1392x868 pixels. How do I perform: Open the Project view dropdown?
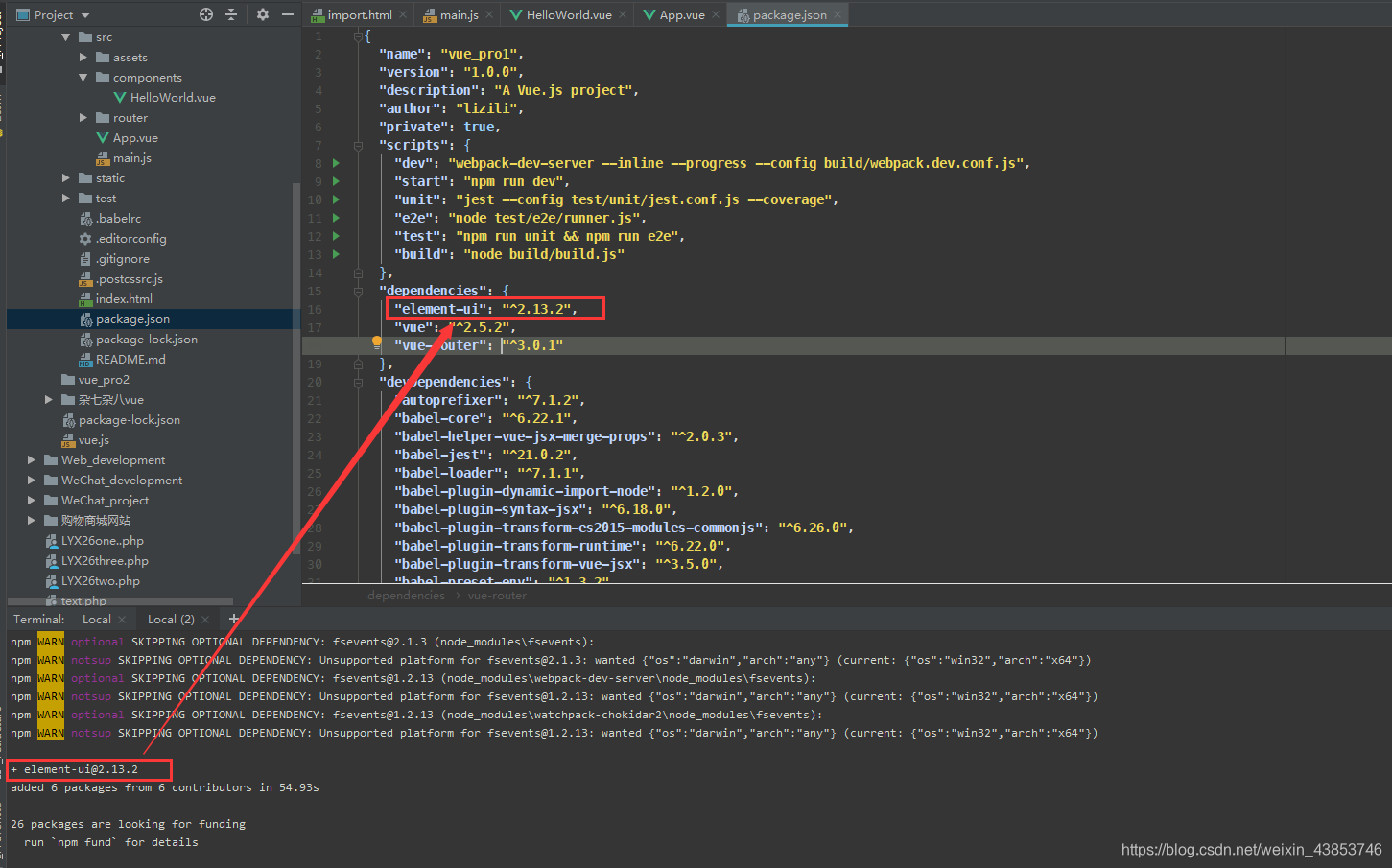tap(53, 14)
